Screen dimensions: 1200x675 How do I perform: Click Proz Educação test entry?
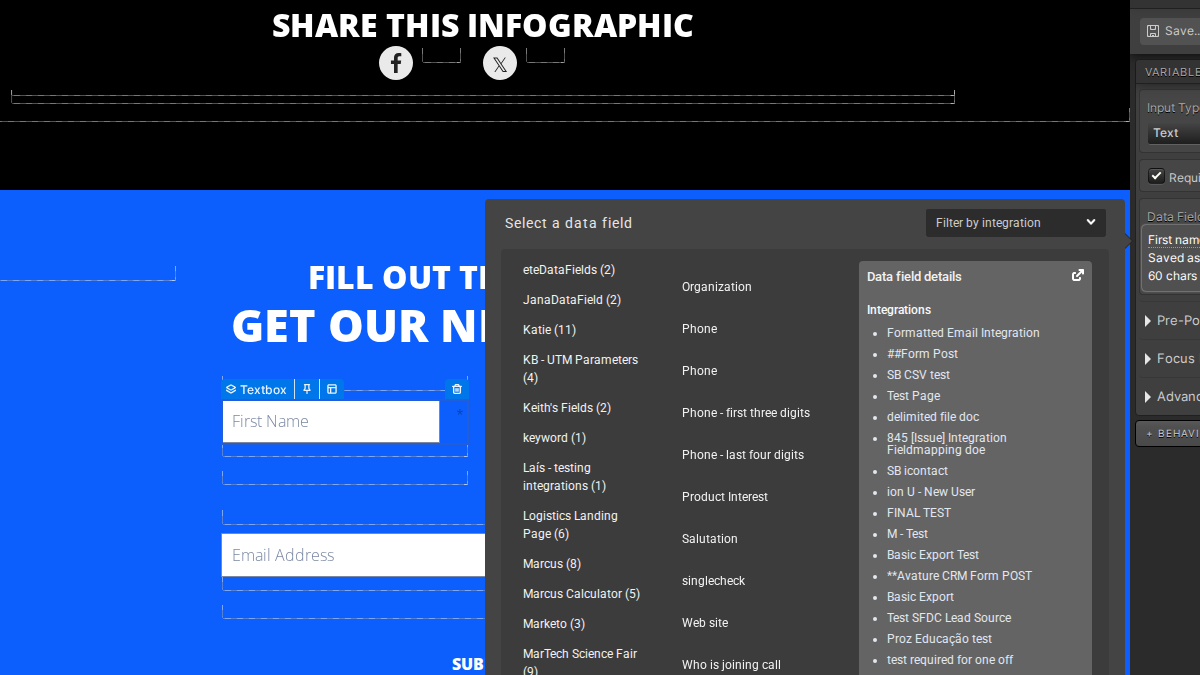point(939,639)
